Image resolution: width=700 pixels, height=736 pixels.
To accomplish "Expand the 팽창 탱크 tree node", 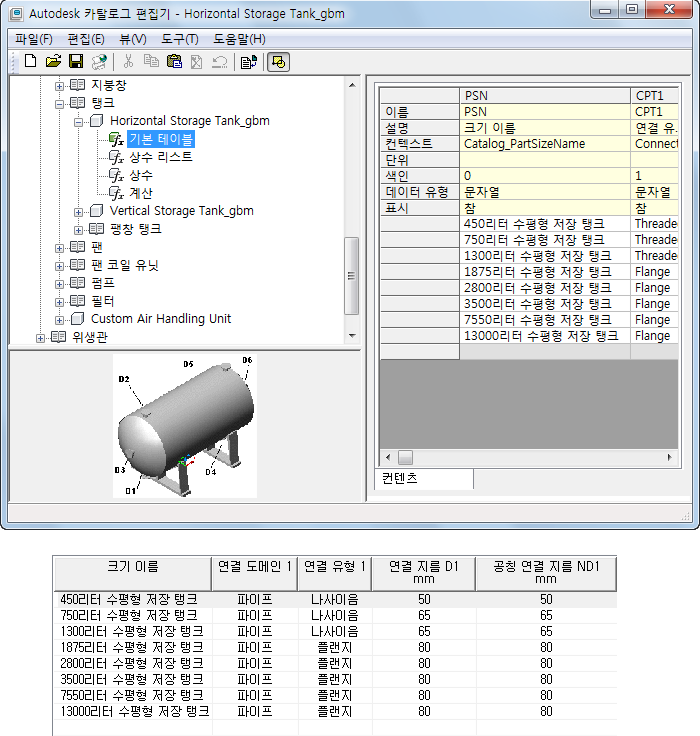I will [78, 230].
